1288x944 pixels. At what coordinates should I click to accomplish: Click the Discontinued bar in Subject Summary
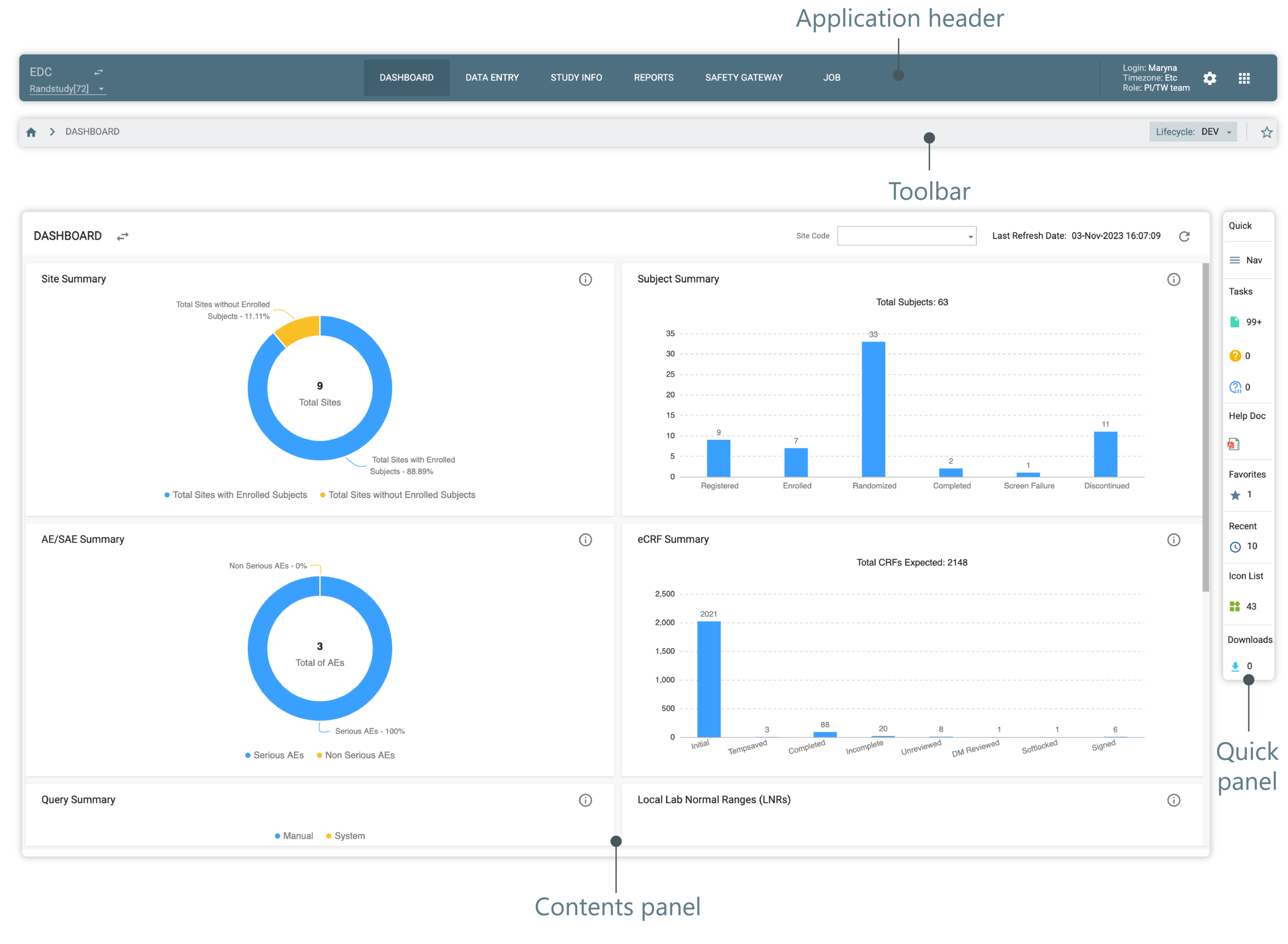click(1105, 454)
